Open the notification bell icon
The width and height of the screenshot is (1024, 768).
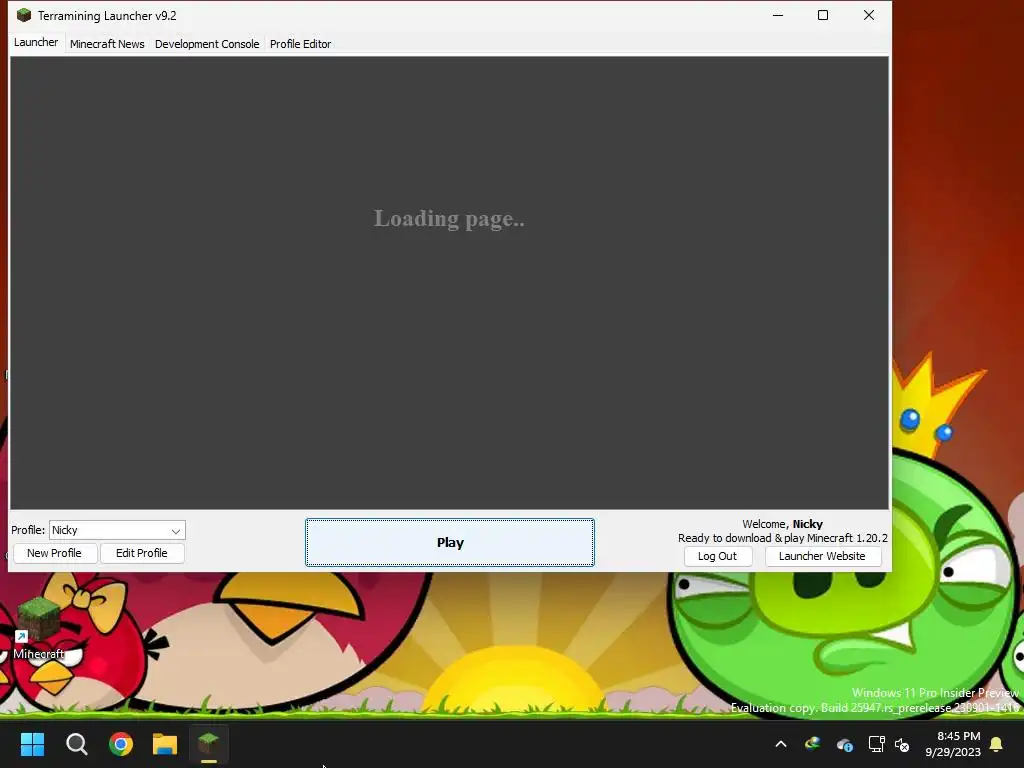[997, 744]
